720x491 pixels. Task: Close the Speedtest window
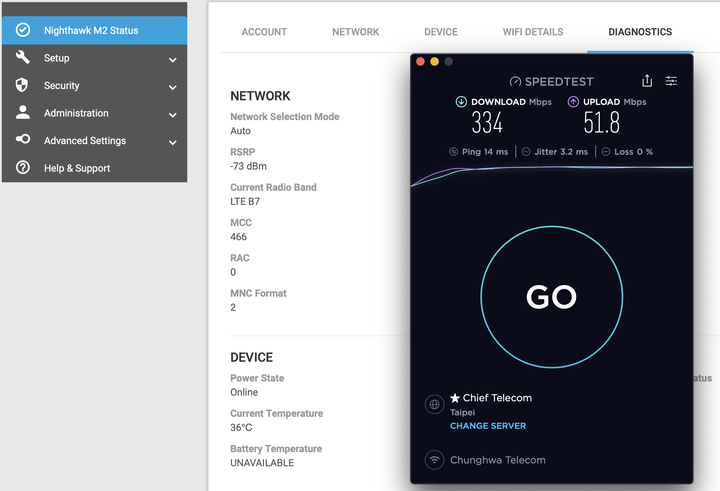tap(420, 62)
